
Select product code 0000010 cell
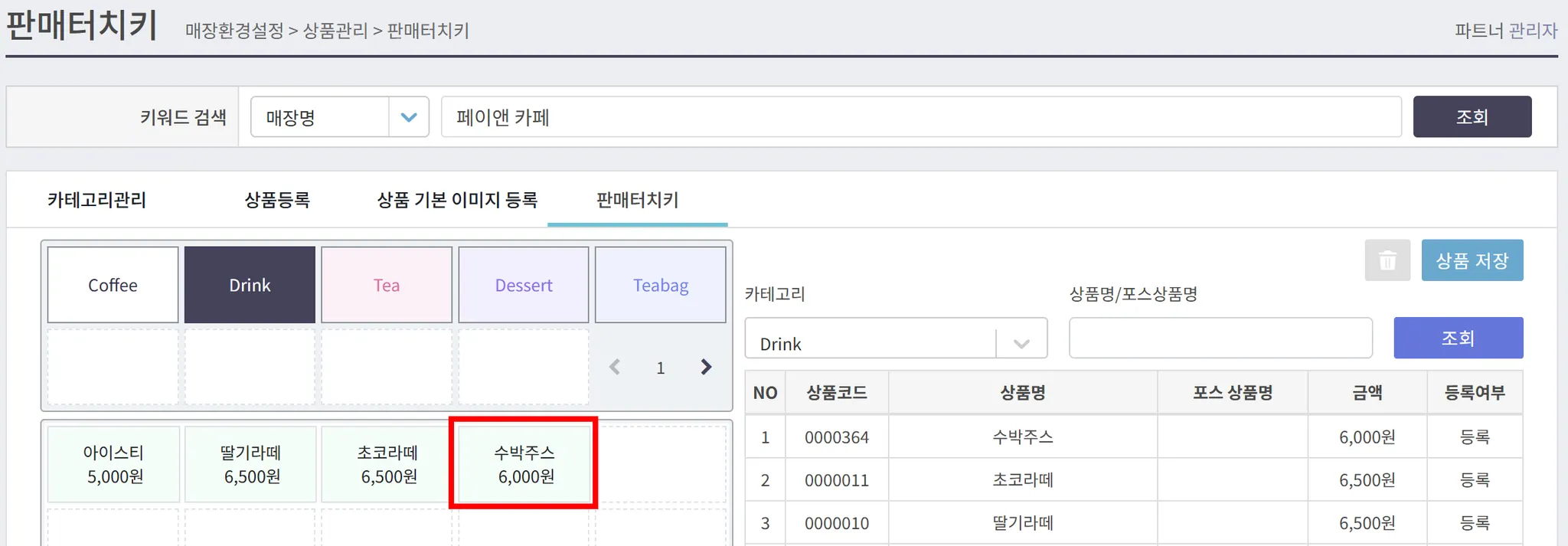(837, 523)
